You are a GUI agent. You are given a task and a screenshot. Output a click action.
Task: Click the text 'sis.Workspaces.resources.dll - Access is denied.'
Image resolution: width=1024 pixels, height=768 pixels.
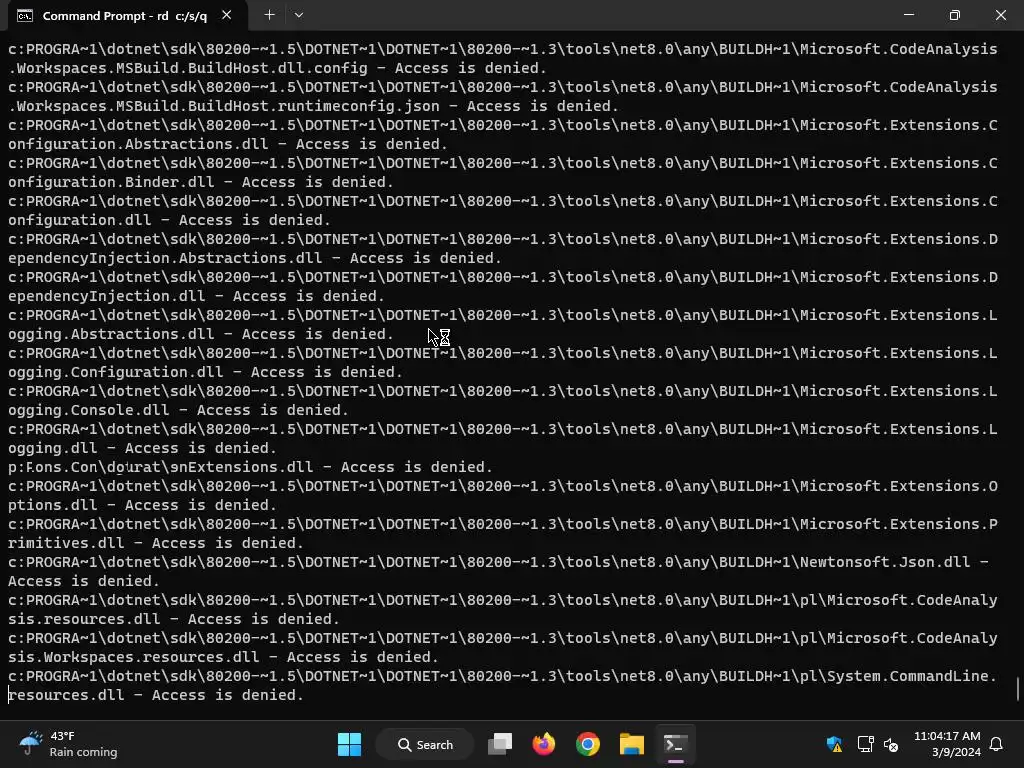[223, 657]
